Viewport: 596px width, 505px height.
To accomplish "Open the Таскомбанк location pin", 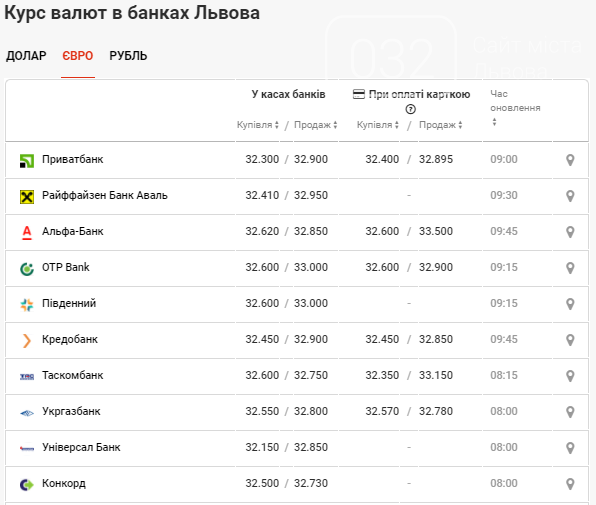I will [570, 376].
